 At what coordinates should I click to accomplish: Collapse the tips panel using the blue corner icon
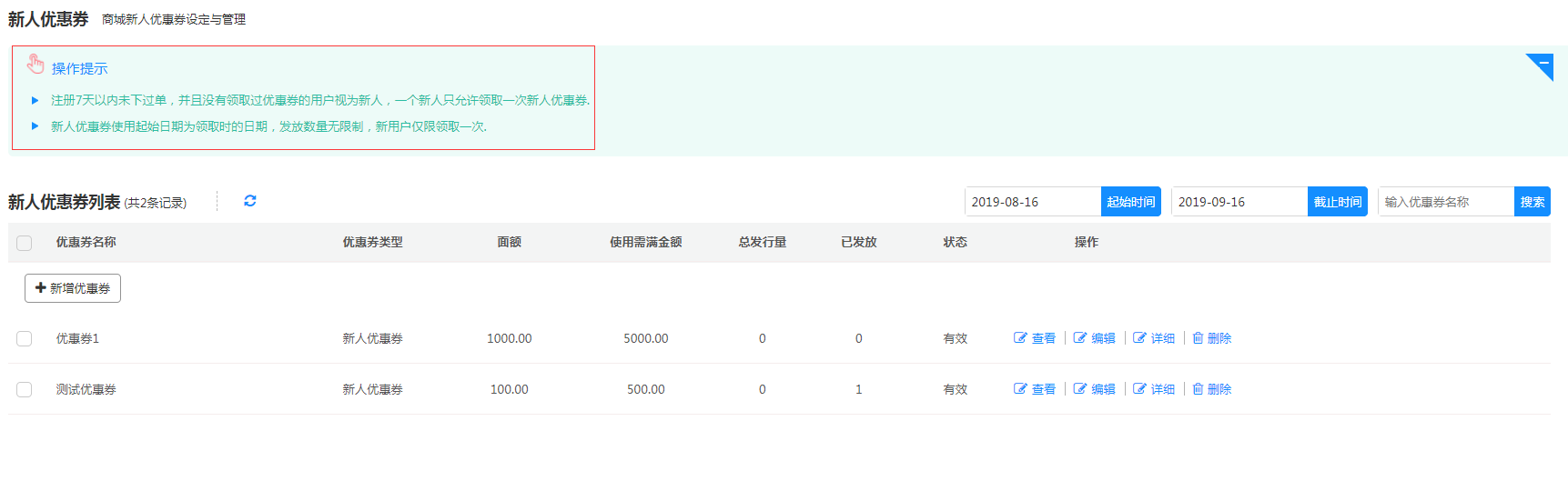point(1543,65)
